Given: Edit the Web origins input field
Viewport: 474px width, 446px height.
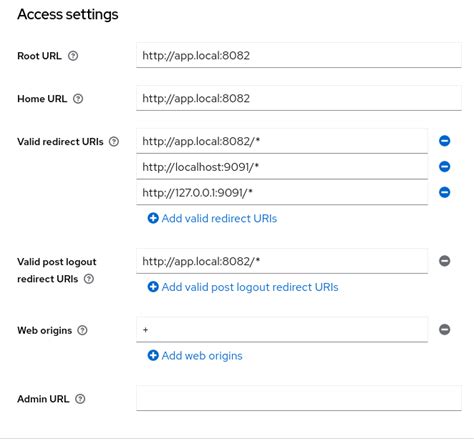Looking at the screenshot, I should (282, 330).
